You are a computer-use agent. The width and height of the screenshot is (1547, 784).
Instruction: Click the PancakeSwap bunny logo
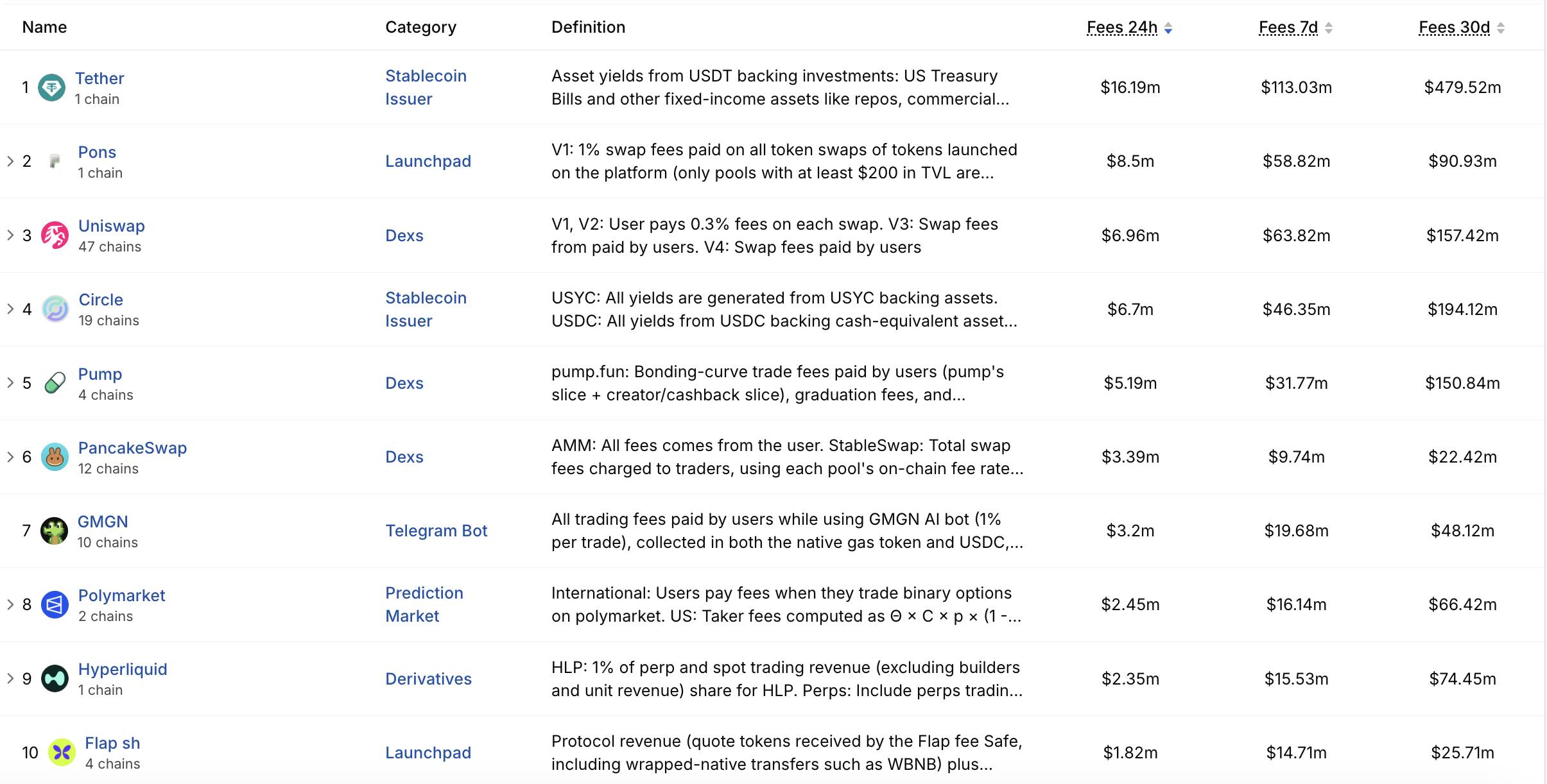(x=55, y=457)
